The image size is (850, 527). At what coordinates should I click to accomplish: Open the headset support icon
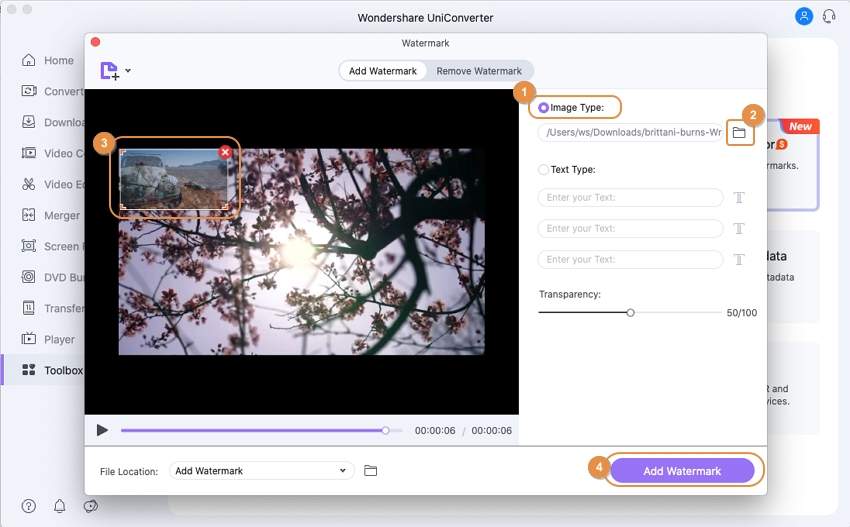pyautogui.click(x=829, y=17)
